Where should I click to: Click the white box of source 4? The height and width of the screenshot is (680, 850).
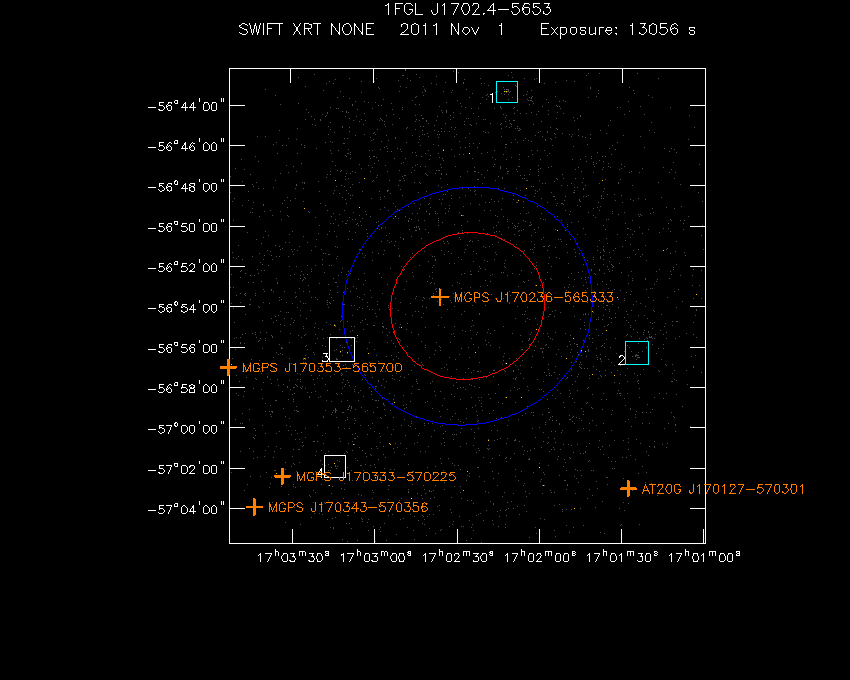click(335, 466)
